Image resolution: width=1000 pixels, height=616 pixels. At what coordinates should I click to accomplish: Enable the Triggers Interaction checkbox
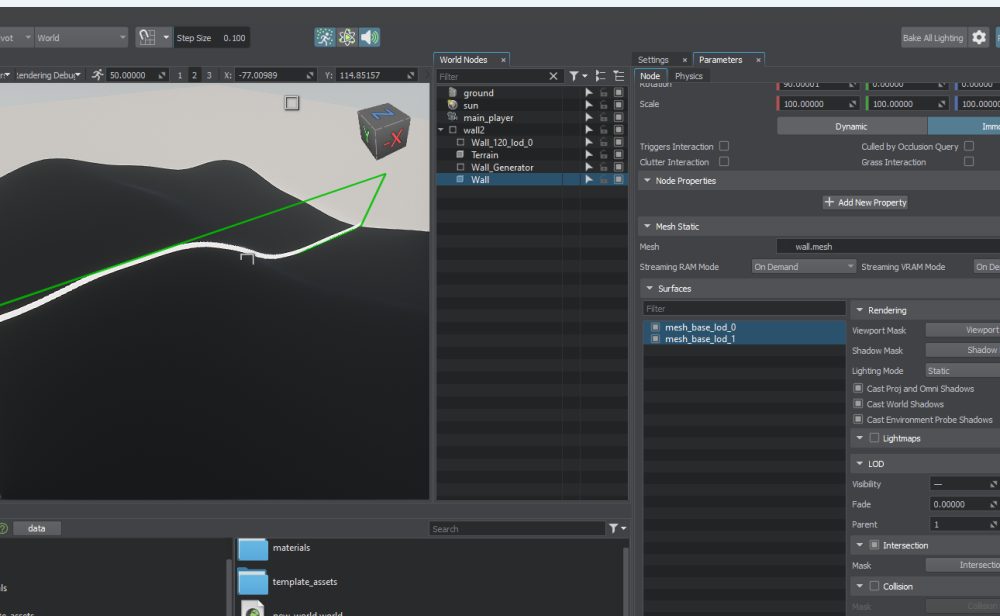724,146
